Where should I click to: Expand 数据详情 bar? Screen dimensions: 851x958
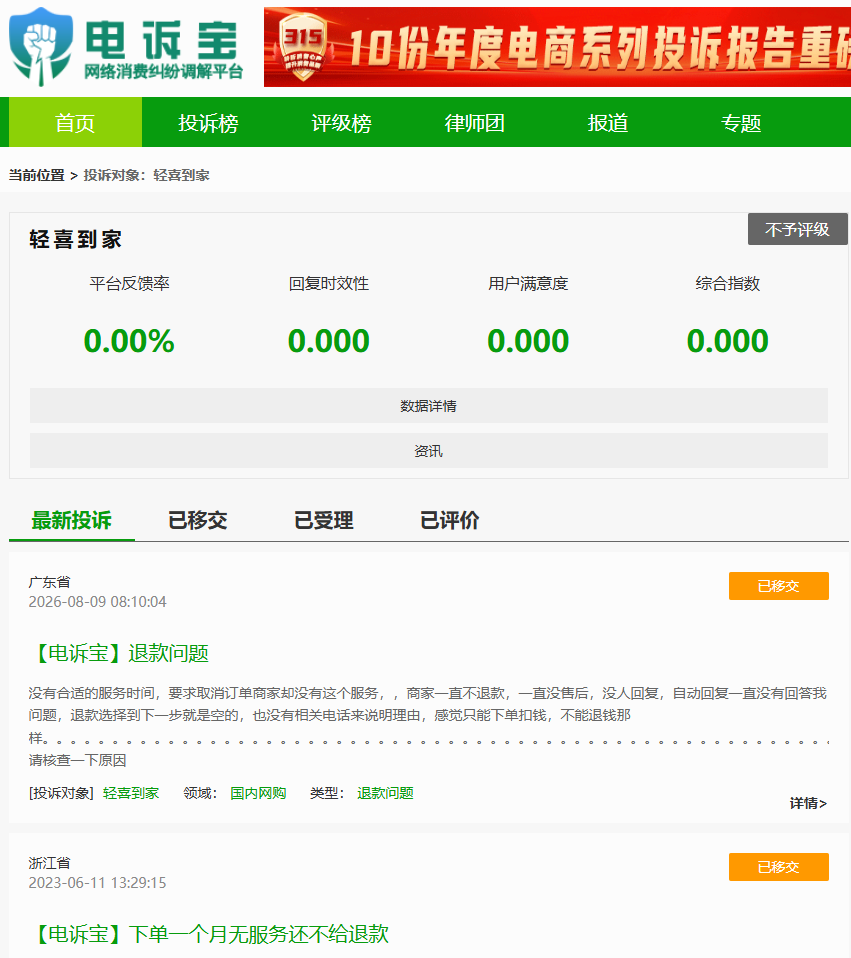click(x=429, y=406)
